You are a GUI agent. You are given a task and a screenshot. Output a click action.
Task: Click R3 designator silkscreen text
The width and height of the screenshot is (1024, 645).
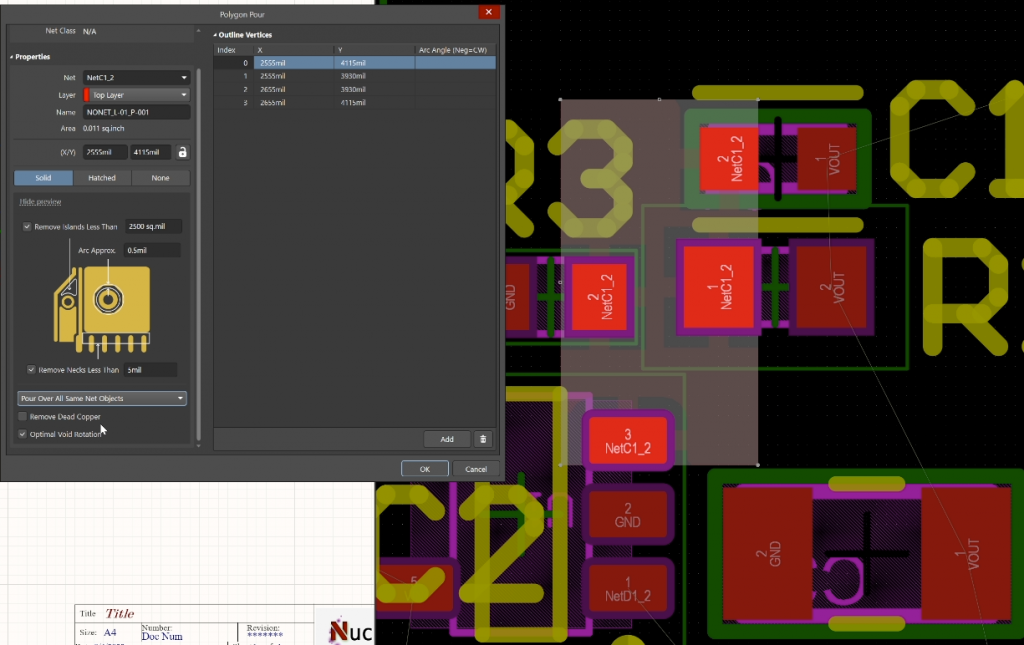569,178
